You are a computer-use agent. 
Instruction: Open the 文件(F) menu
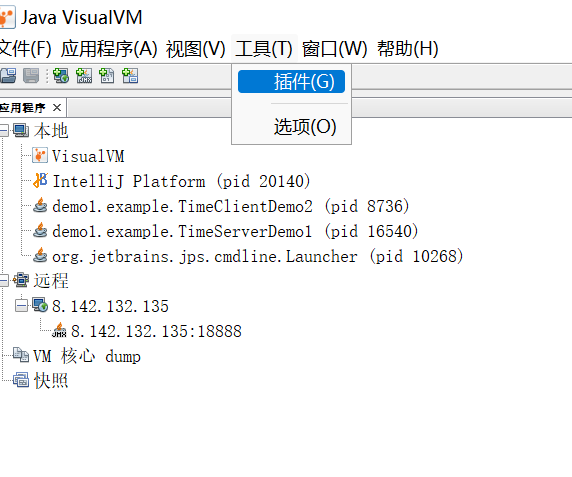point(25,49)
